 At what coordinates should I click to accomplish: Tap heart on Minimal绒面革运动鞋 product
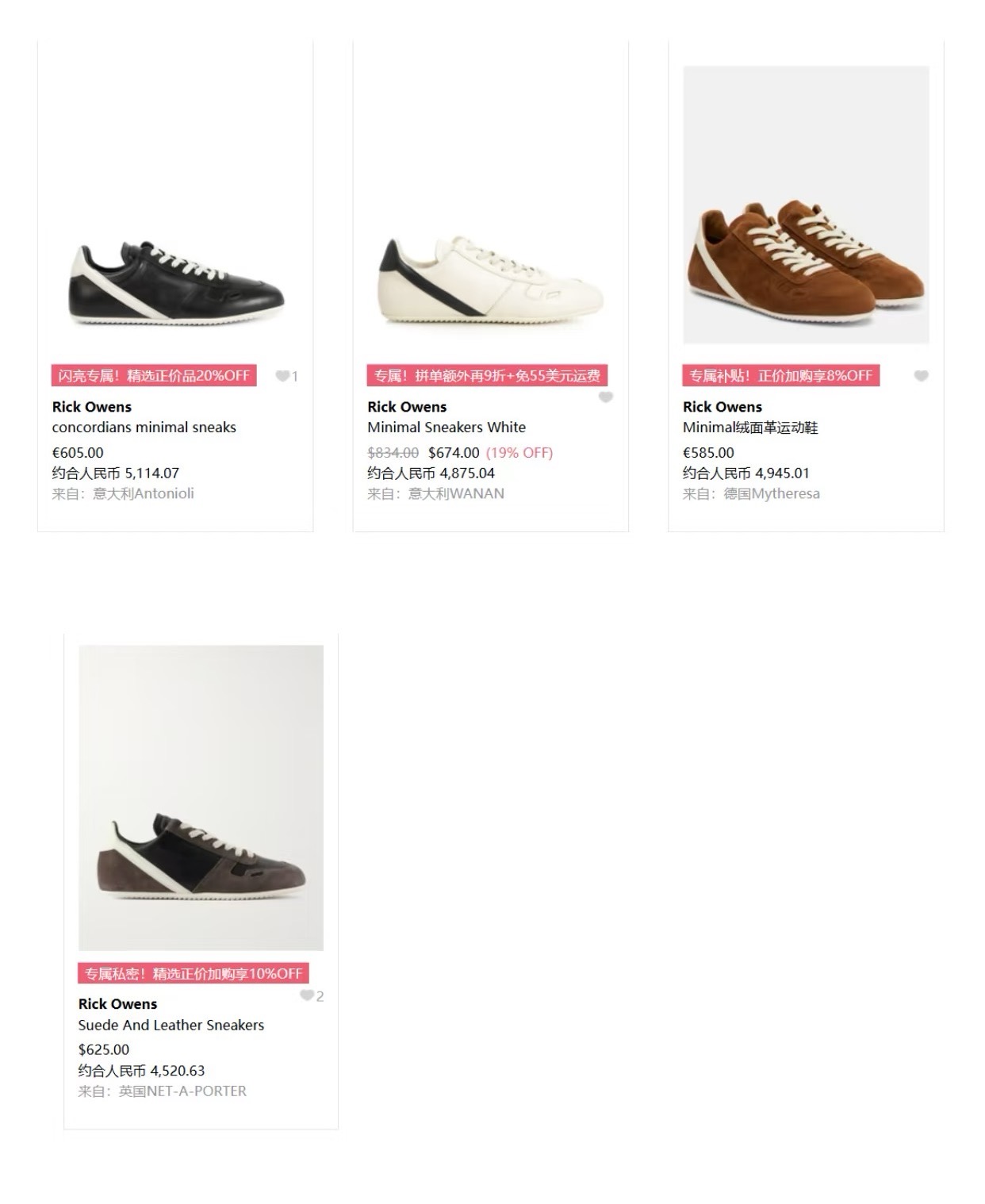(920, 376)
